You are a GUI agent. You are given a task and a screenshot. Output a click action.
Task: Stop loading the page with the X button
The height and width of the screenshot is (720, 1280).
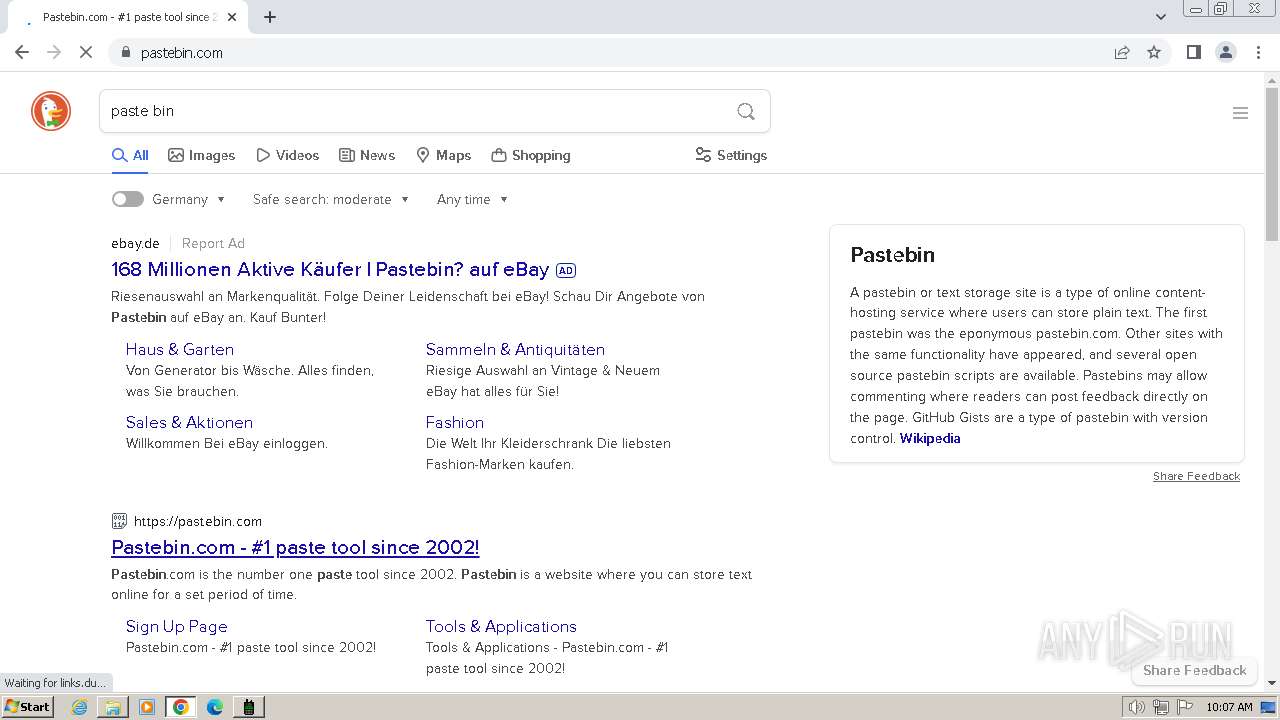pos(86,52)
